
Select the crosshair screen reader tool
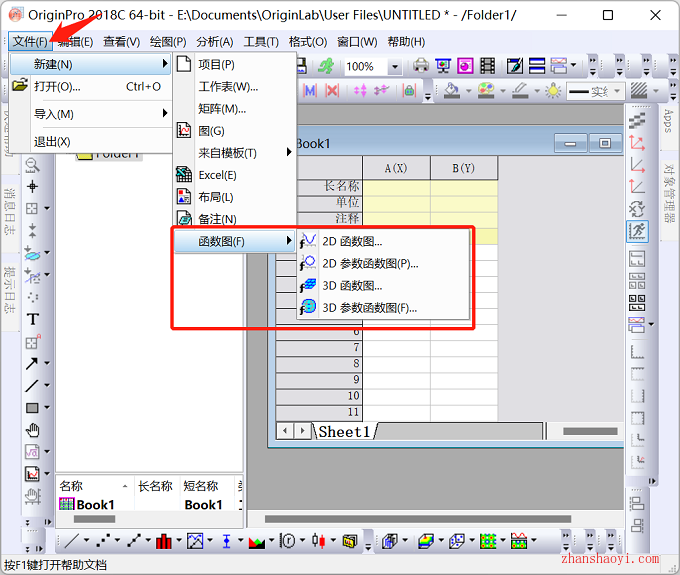[32, 187]
